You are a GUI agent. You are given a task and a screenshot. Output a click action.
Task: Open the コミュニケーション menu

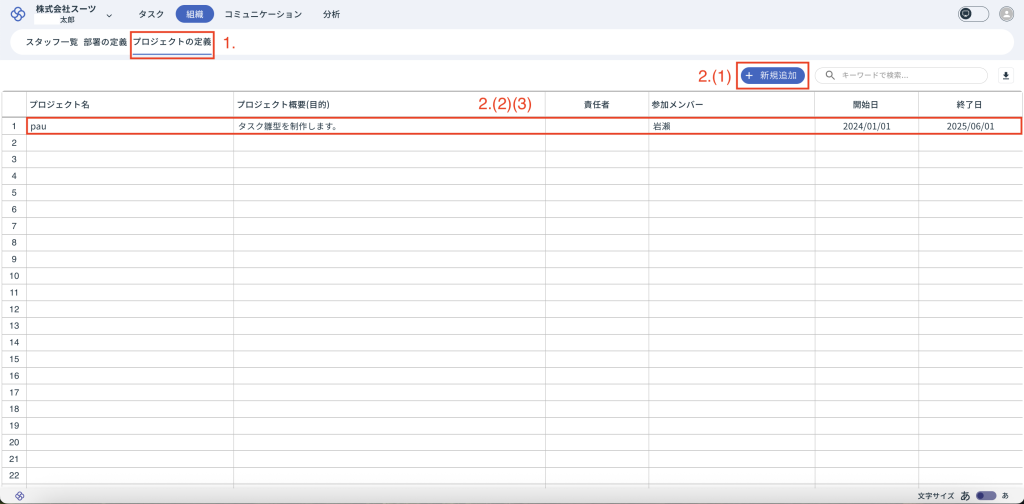tap(262, 14)
